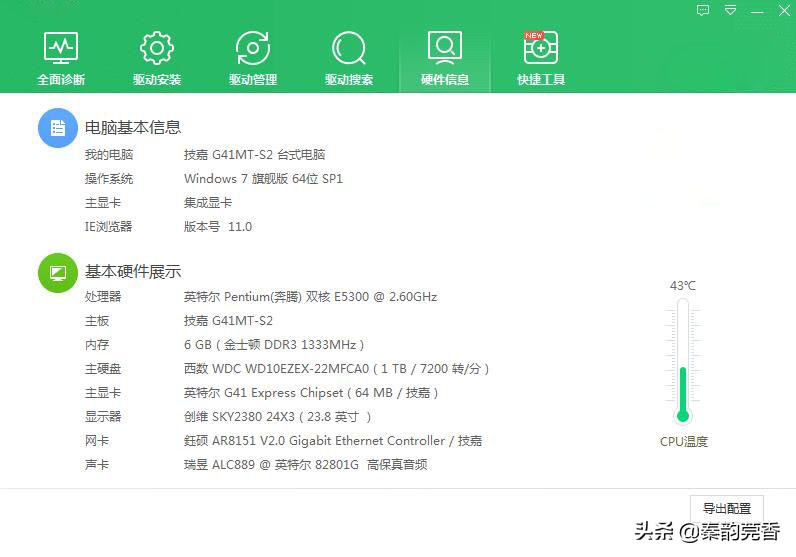Click the blue 电脑基本信息 document icon
The image size is (796, 557).
click(x=58, y=128)
